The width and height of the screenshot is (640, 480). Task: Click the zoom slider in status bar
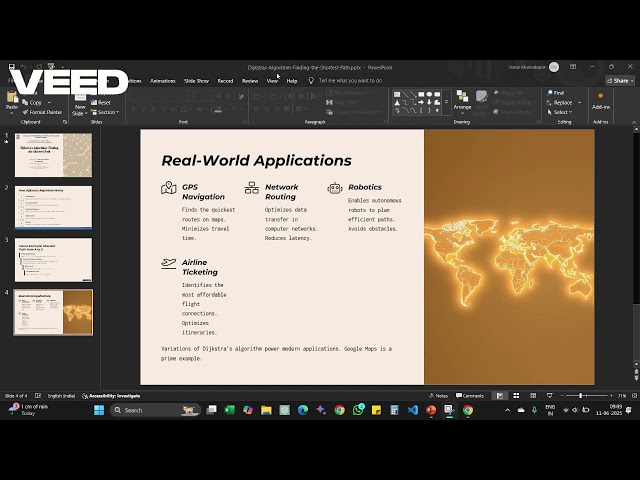point(581,396)
